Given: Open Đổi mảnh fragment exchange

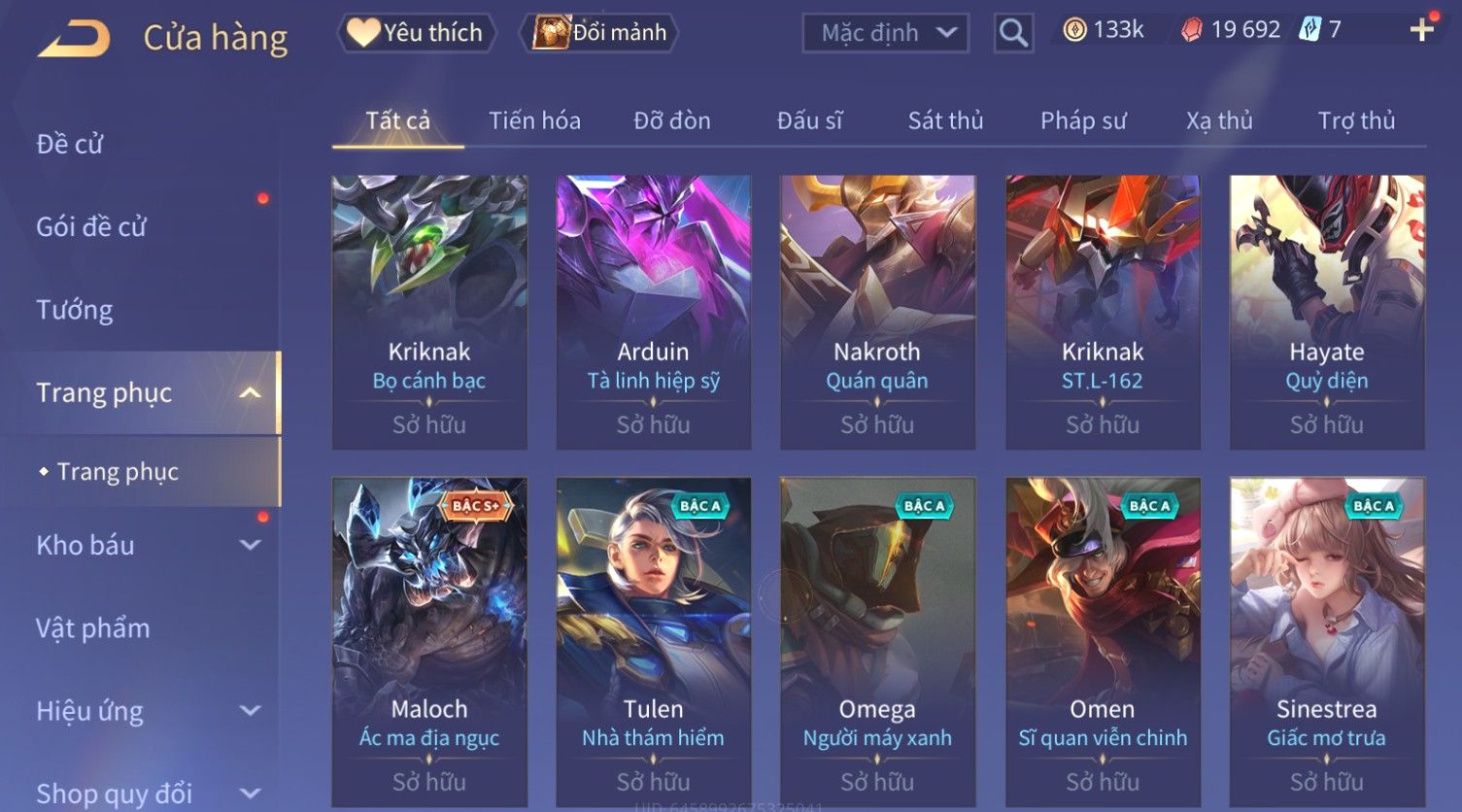Looking at the screenshot, I should (x=598, y=33).
